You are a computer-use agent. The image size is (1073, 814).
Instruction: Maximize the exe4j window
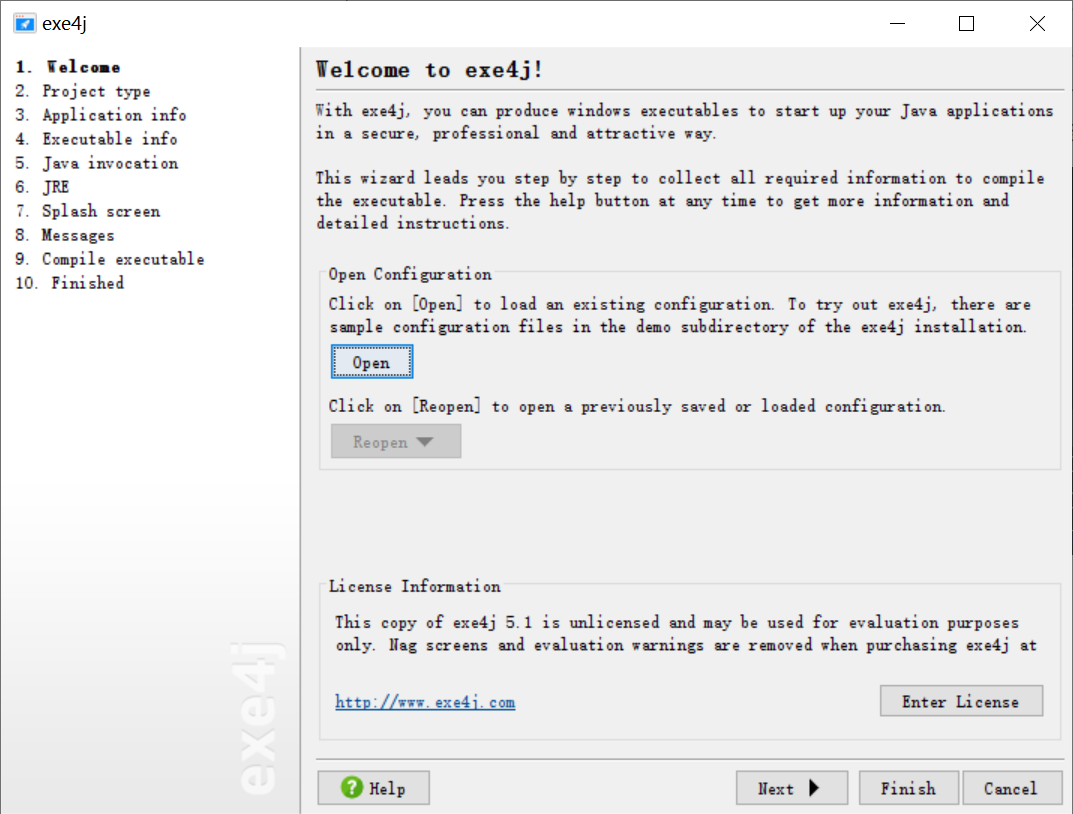click(966, 24)
